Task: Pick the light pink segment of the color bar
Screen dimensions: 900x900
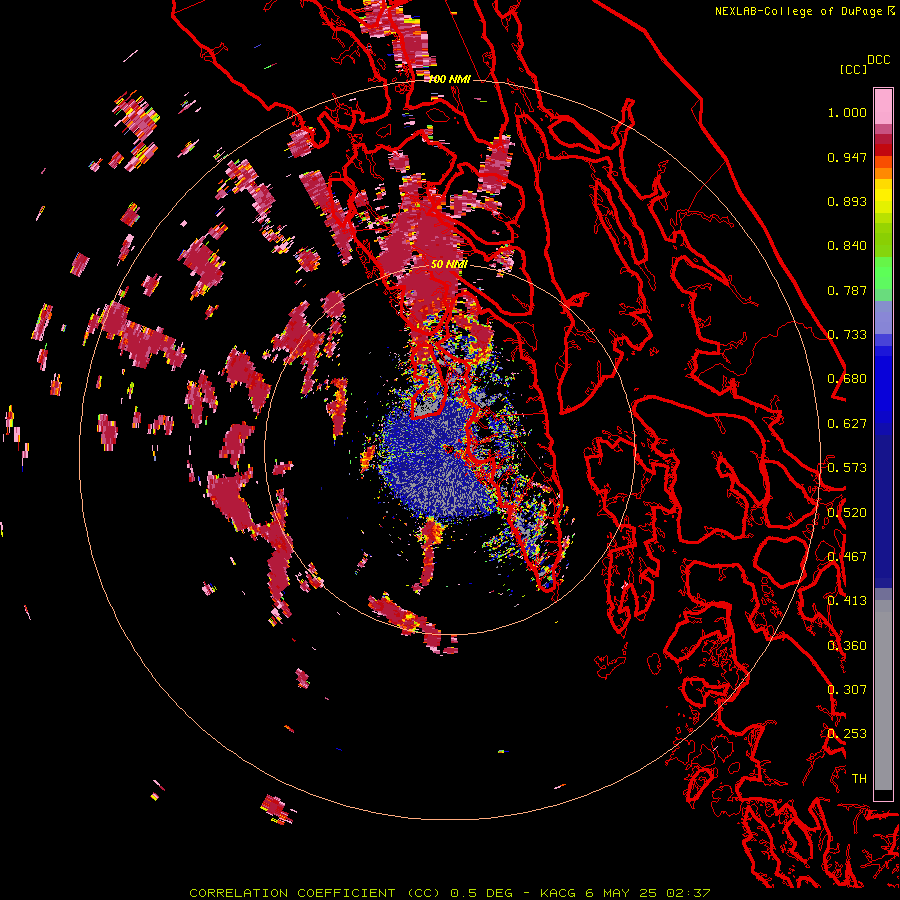Action: (883, 107)
